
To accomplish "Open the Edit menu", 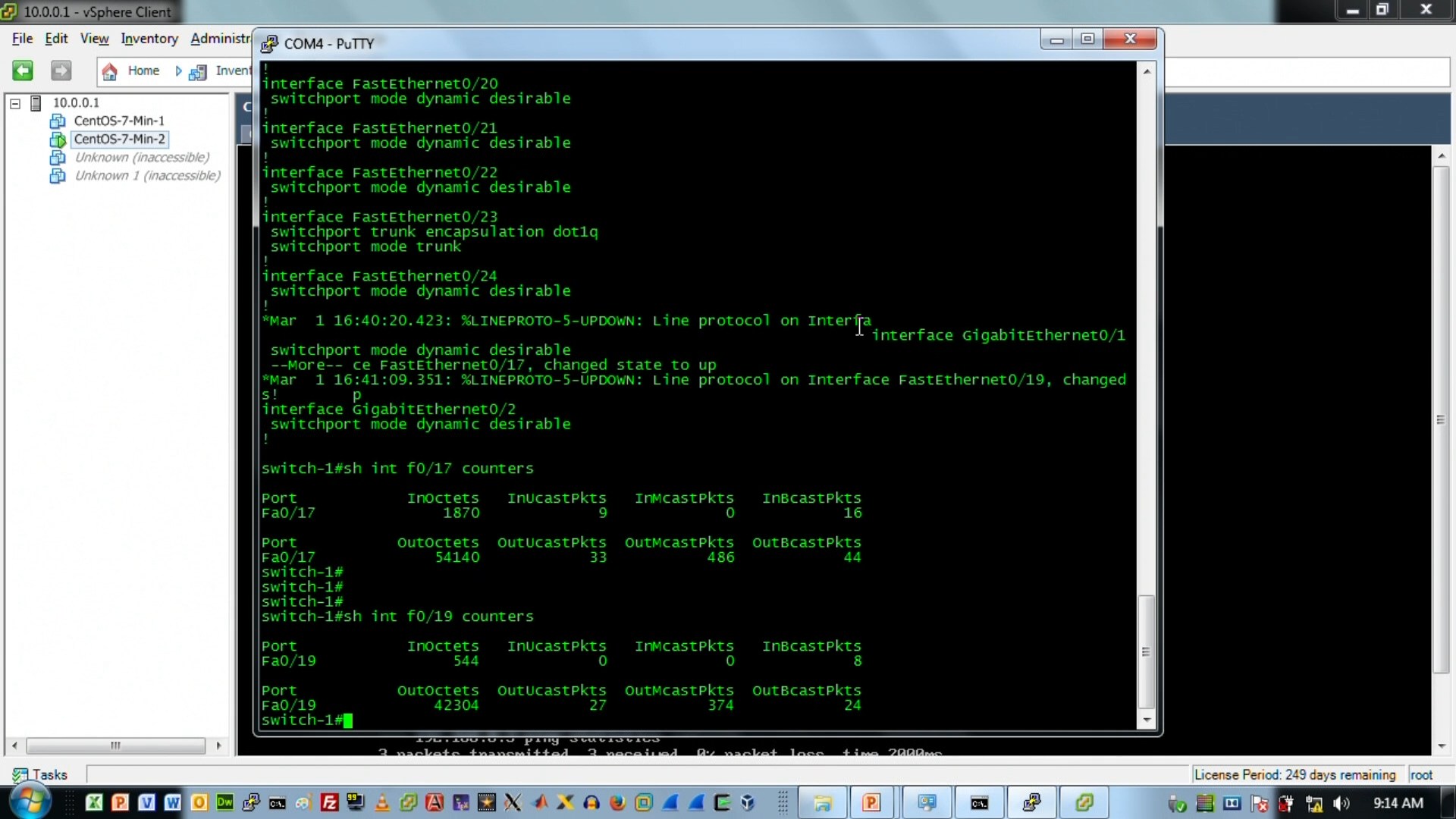I will pos(56,39).
